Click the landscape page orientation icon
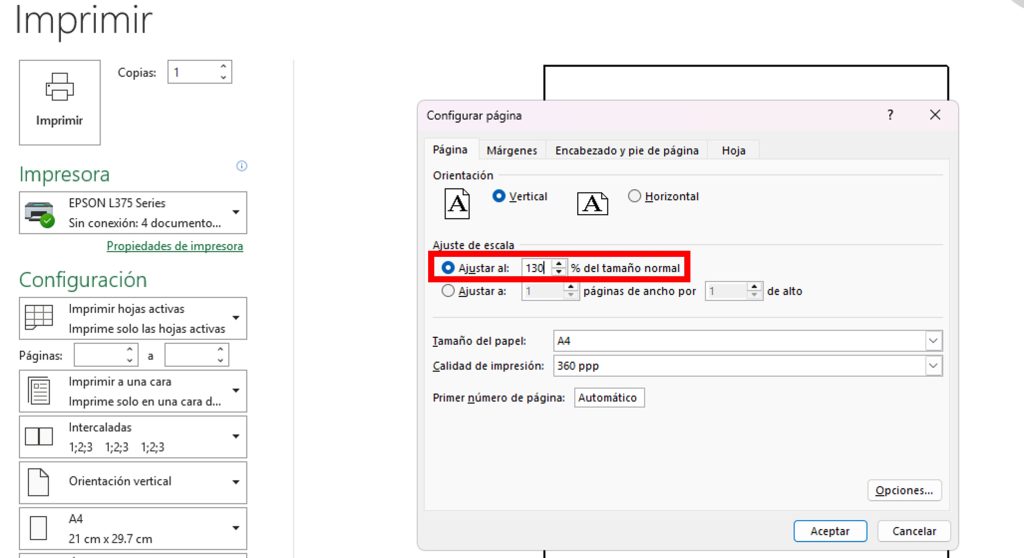This screenshot has height=558, width=1024. (592, 203)
